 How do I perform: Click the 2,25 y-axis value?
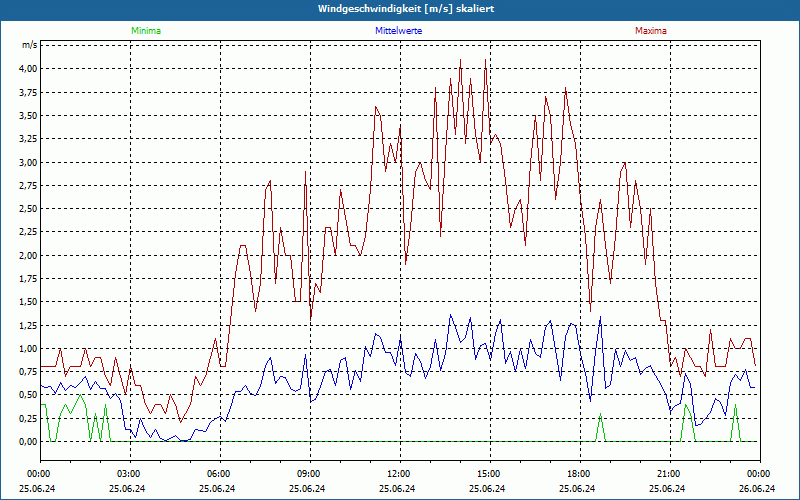(x=28, y=232)
